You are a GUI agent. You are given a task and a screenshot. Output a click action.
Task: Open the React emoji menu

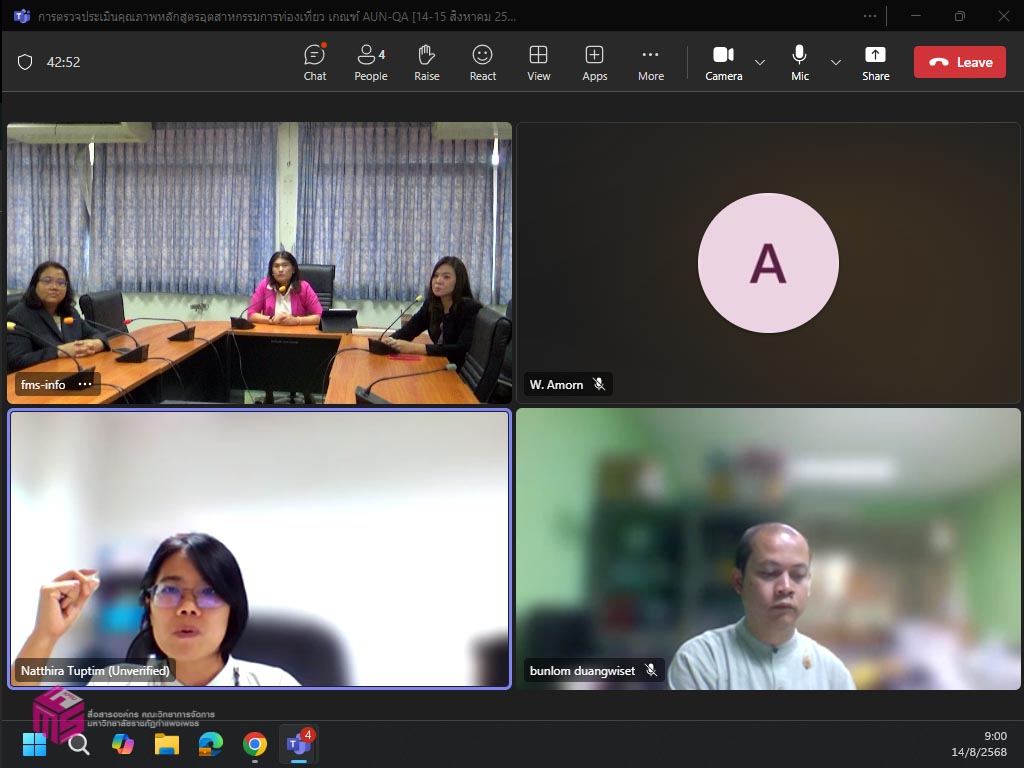483,62
